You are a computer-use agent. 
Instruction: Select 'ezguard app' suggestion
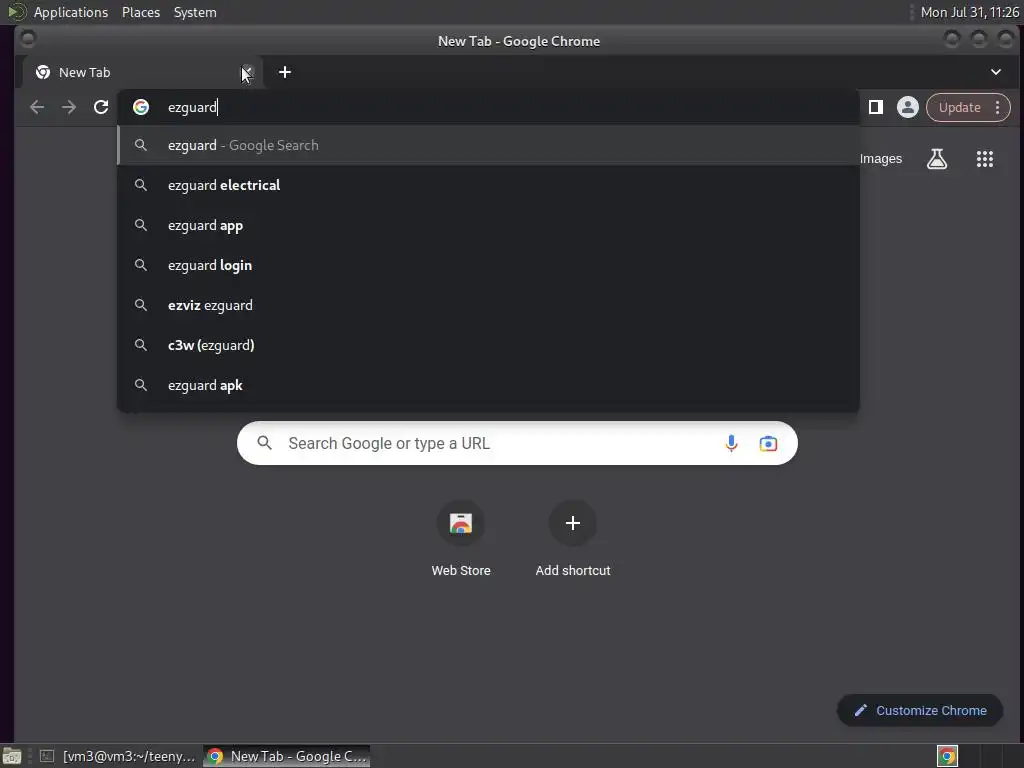tap(488, 225)
